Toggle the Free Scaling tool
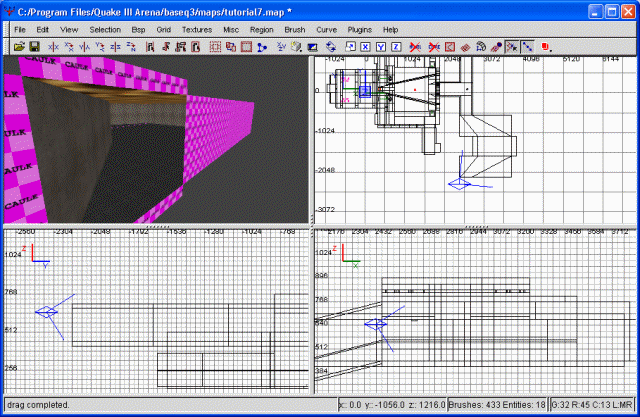This screenshot has height=417, width=640. click(x=350, y=47)
